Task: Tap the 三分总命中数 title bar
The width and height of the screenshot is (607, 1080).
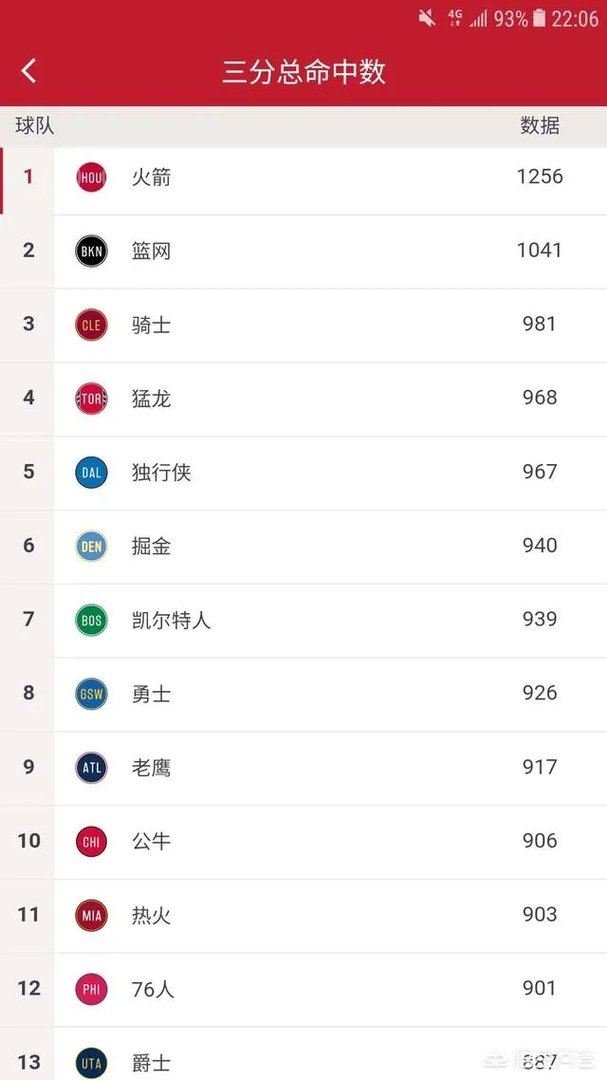Action: (303, 70)
